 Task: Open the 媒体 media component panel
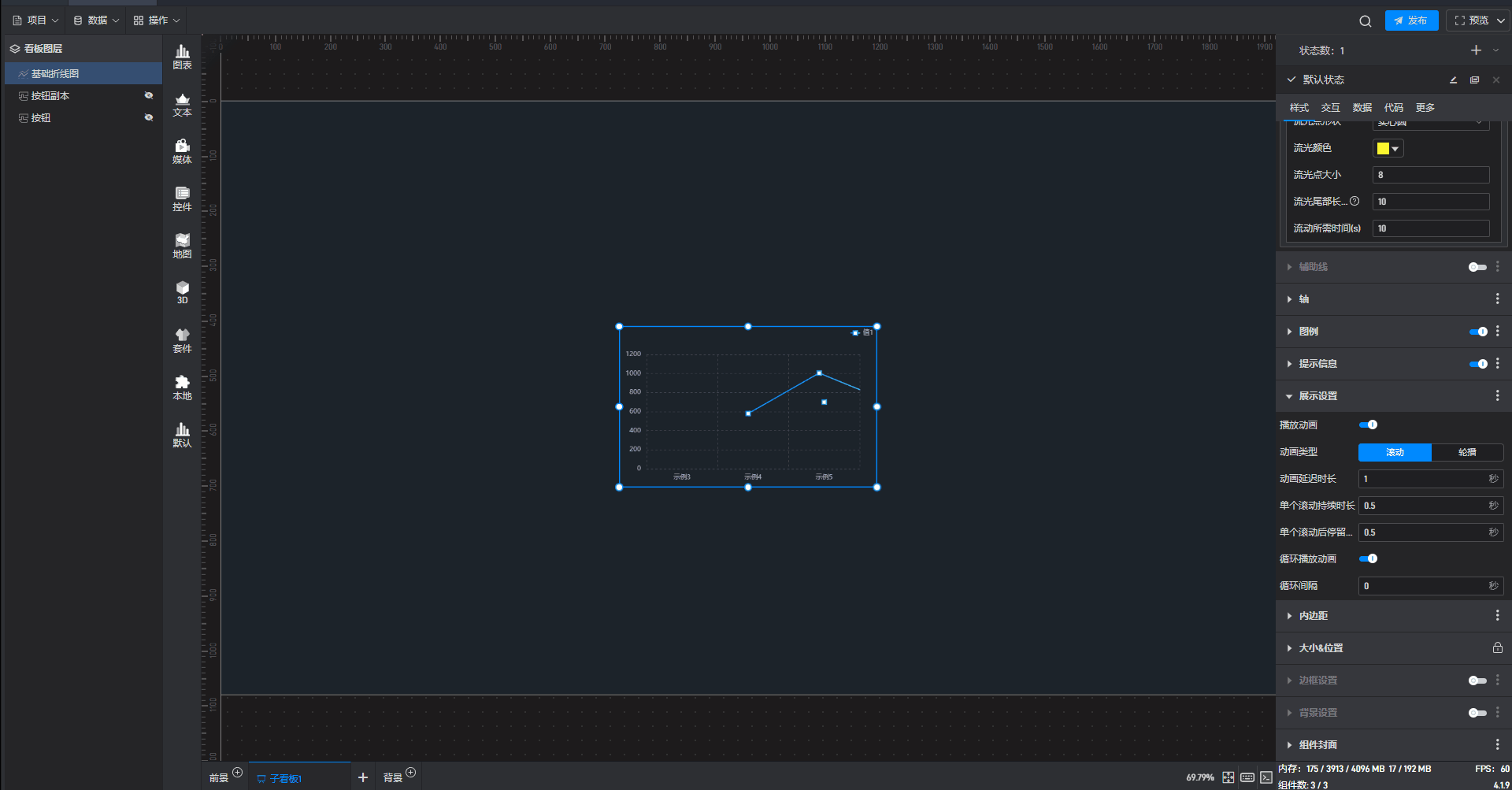[182, 151]
